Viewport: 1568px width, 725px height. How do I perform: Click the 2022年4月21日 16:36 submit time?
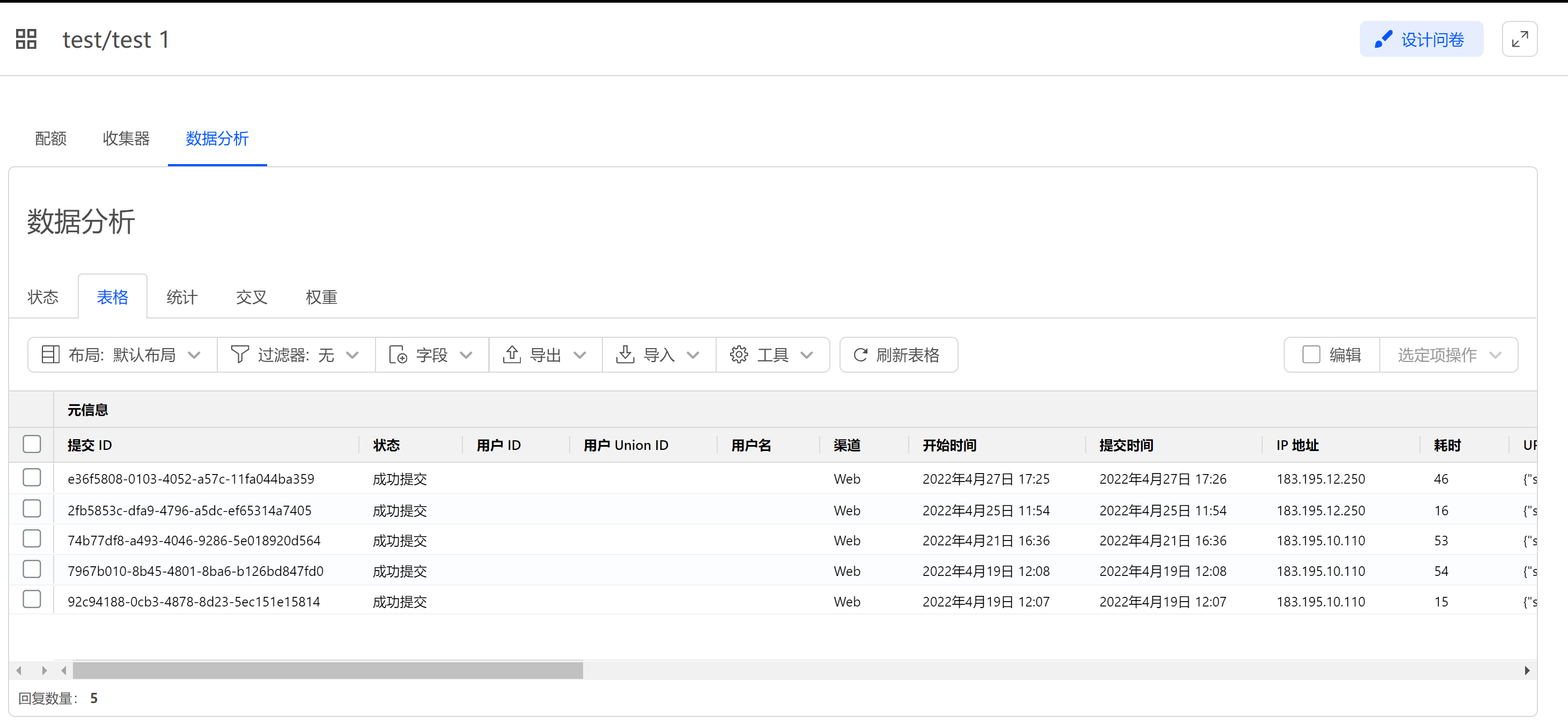click(x=1162, y=541)
